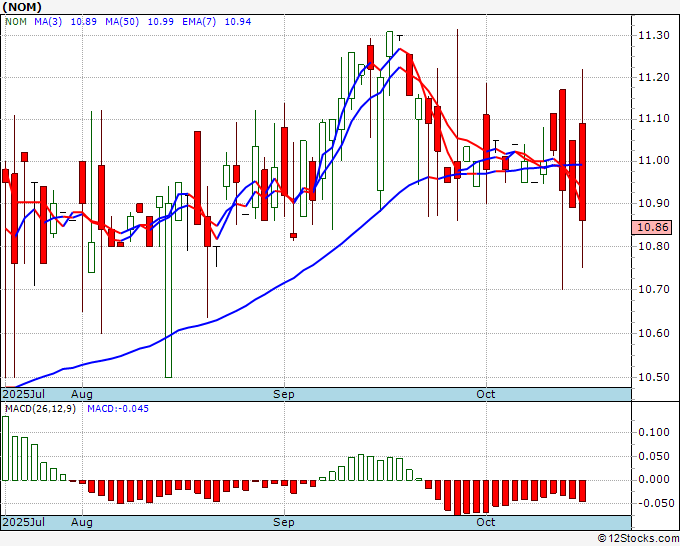Click the last red candlestick on the chart
This screenshot has width=680, height=546.
[x=582, y=172]
